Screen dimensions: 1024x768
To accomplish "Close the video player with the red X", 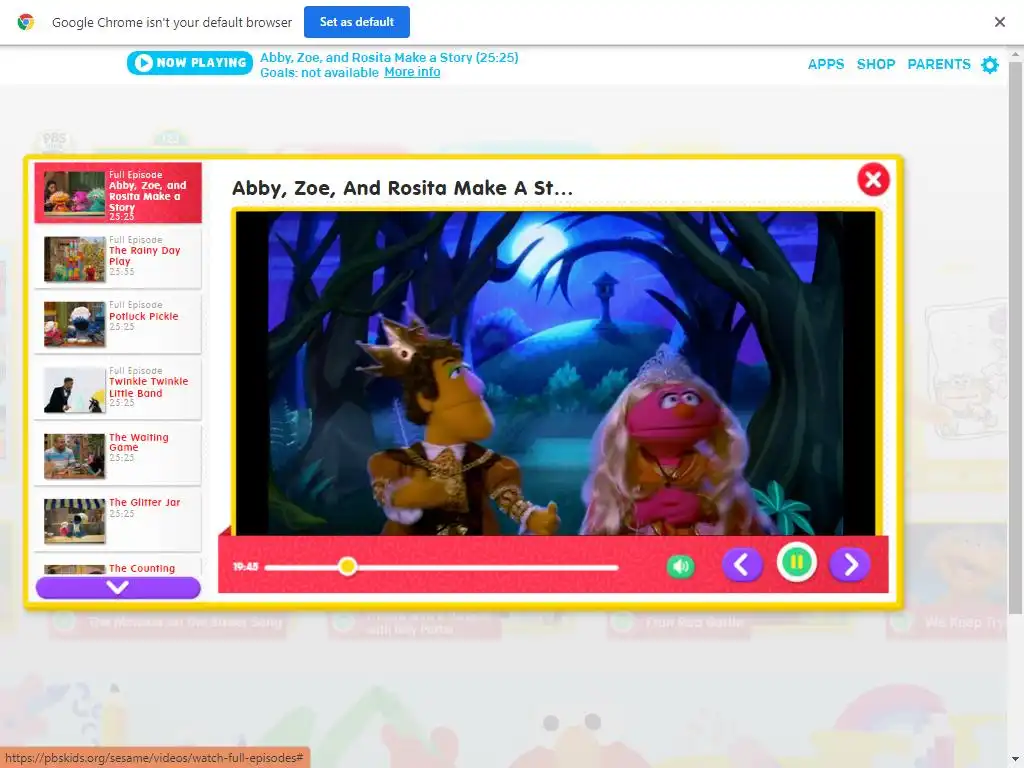I will click(x=873, y=179).
